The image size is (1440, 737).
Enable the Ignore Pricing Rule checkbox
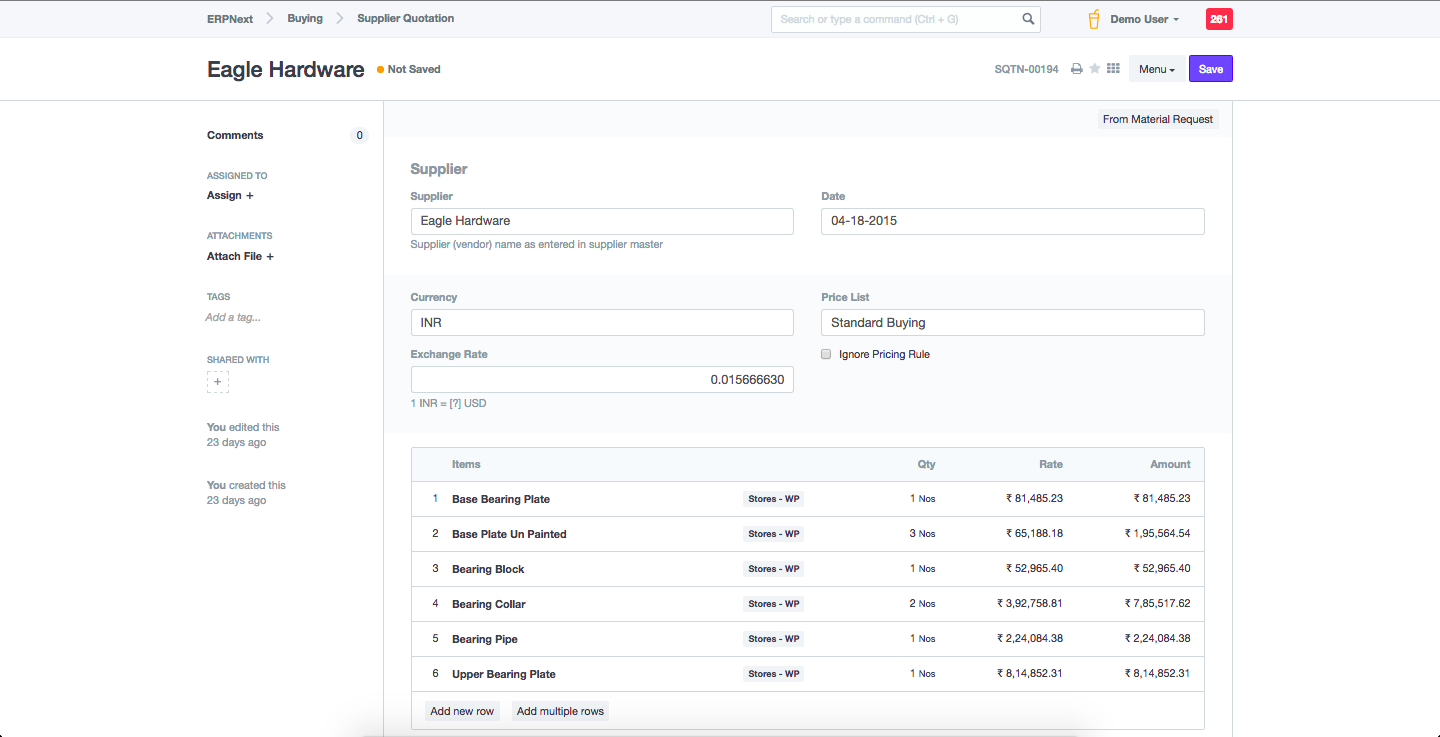click(826, 354)
